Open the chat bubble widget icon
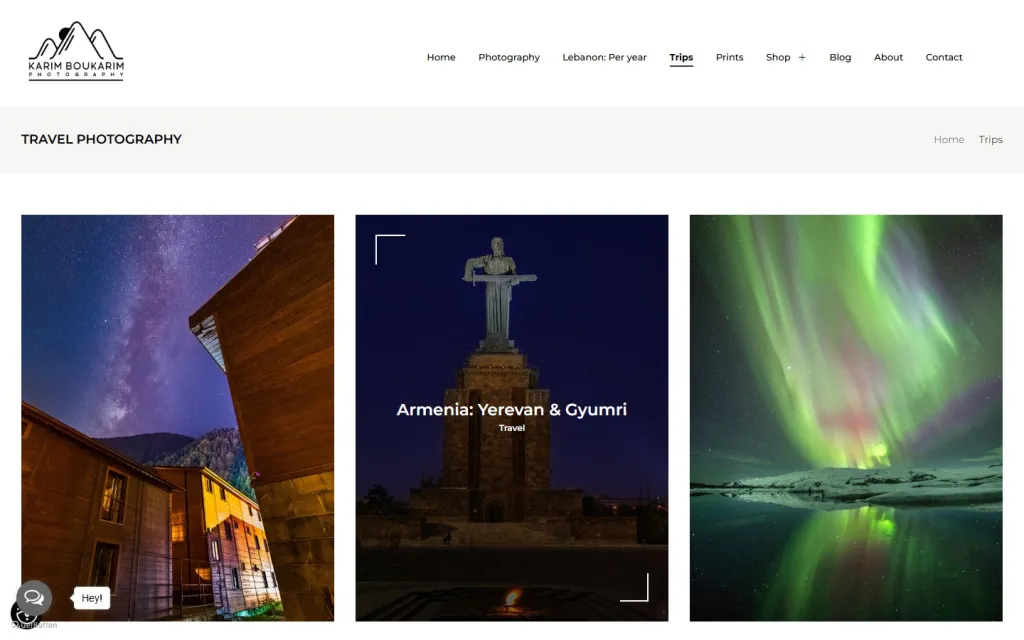 (x=34, y=598)
